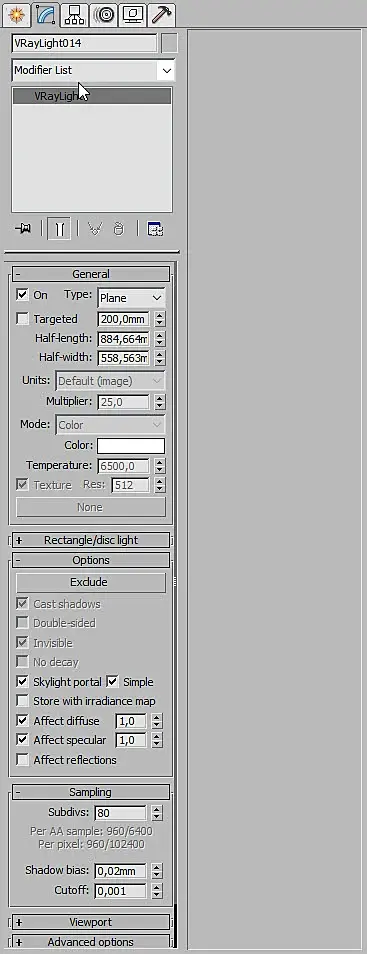Open Configure Modifier Sets icon
Image resolution: width=367 pixels, height=954 pixels.
(x=156, y=229)
